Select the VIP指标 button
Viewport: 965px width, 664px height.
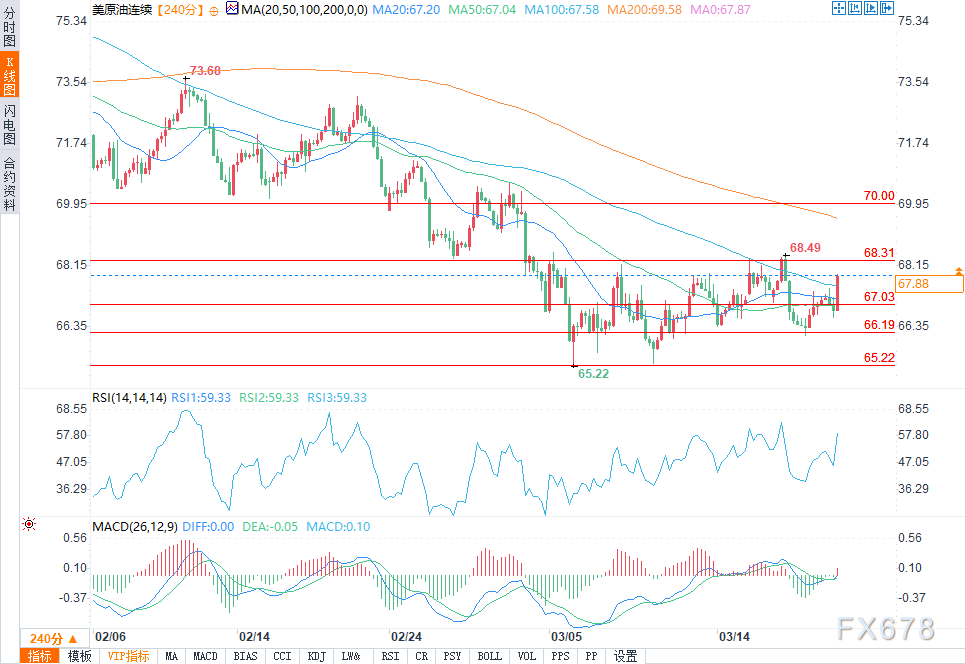coord(128,656)
